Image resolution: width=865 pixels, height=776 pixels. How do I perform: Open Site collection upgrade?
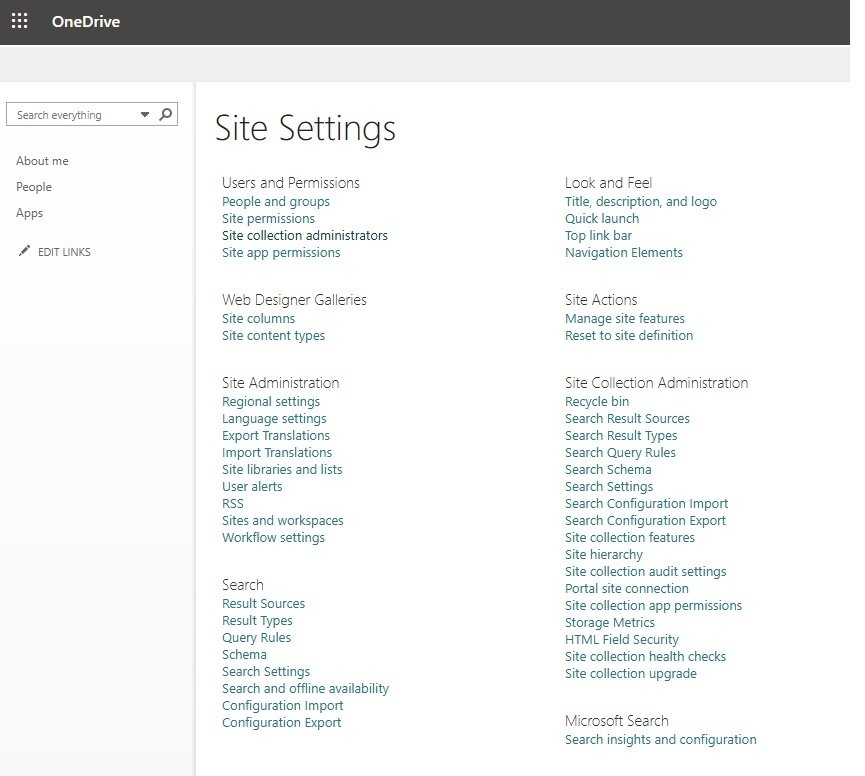coord(631,673)
